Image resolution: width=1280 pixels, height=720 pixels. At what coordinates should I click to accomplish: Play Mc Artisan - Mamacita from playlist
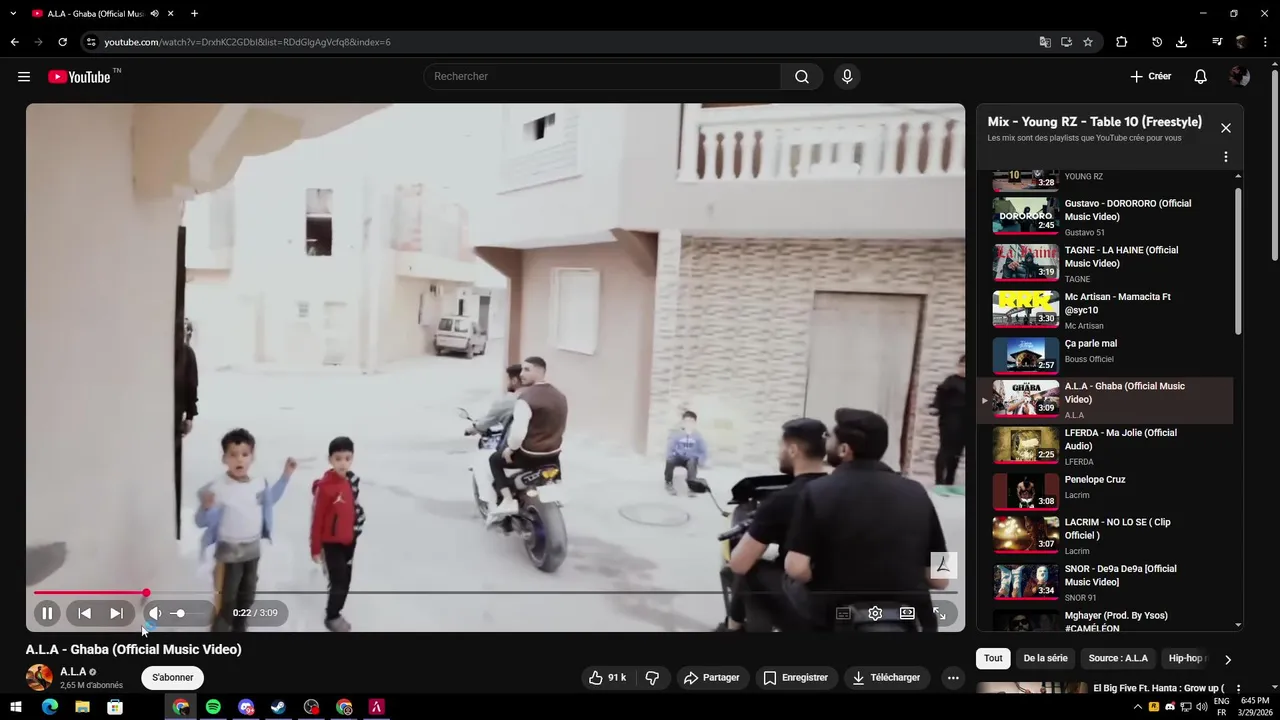point(1105,309)
